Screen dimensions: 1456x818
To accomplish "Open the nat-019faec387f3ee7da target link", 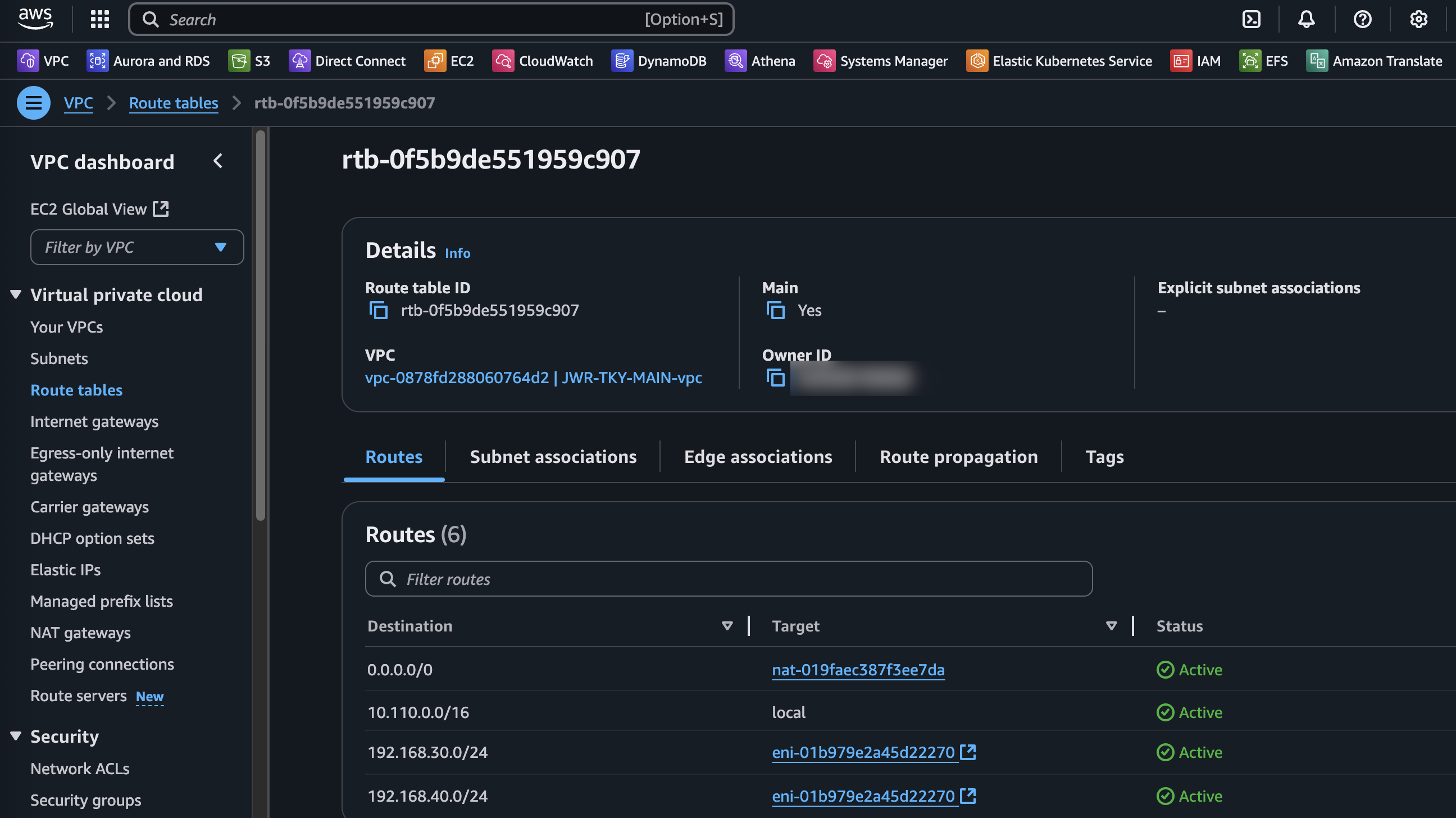I will coord(857,670).
